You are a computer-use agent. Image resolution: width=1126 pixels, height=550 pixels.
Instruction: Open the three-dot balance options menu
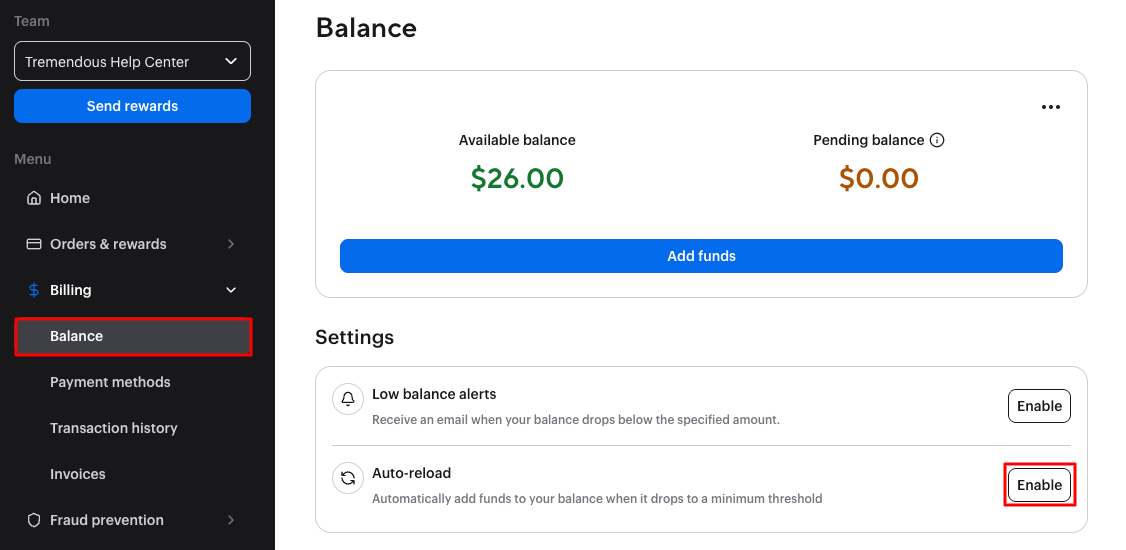(1050, 107)
